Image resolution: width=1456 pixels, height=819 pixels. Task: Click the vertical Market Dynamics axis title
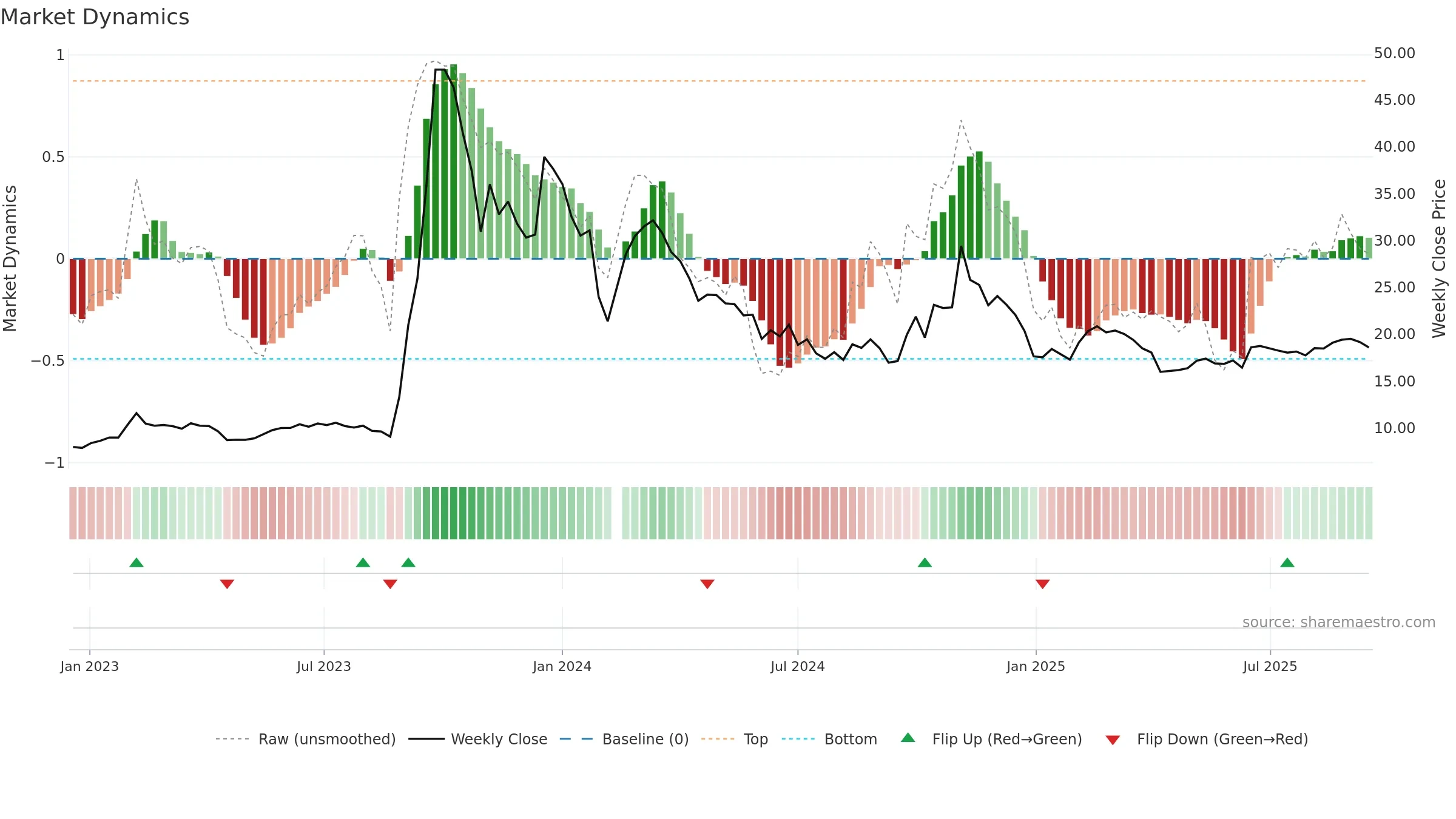click(x=10, y=258)
